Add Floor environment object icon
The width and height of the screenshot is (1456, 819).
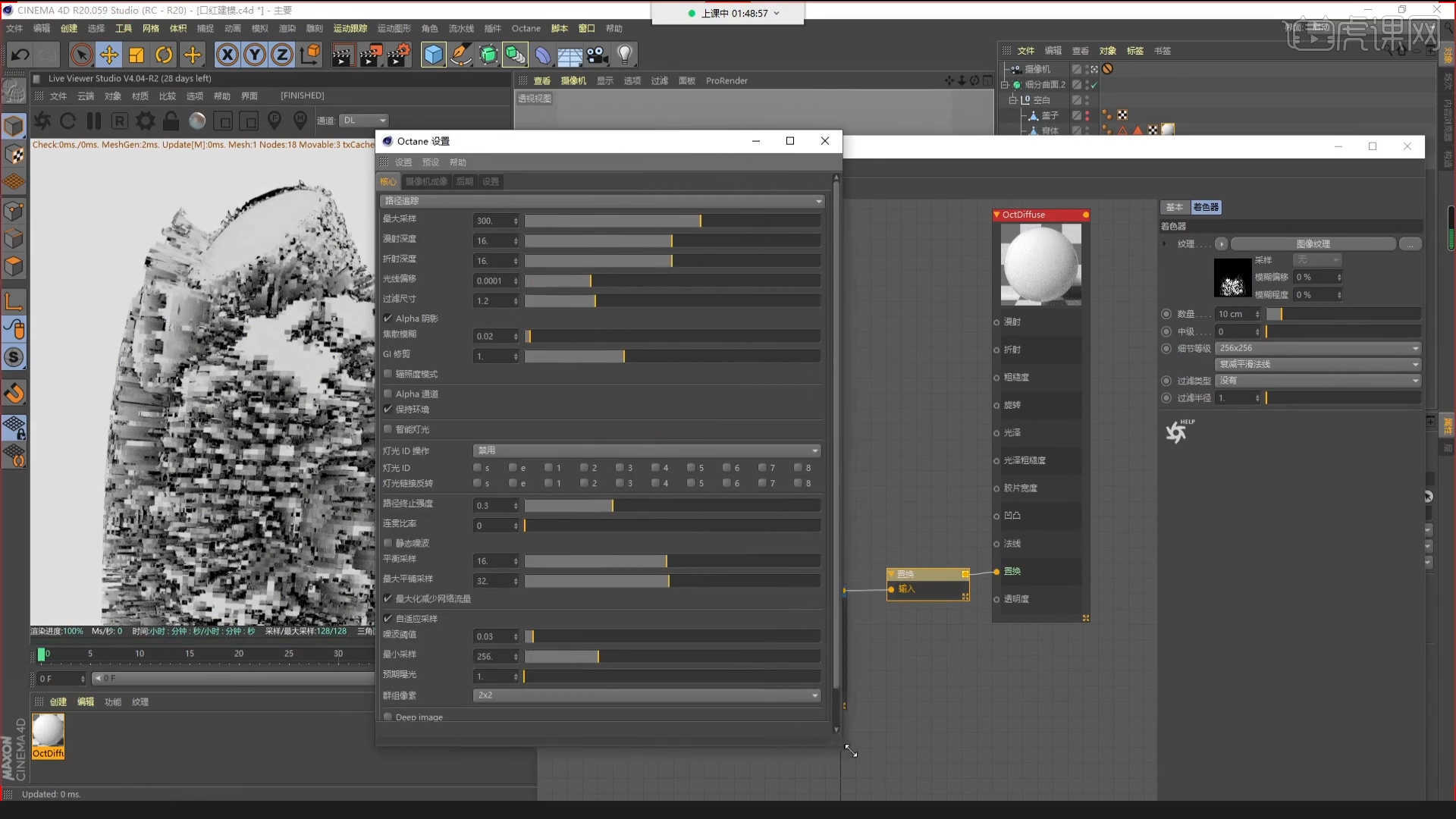(x=570, y=55)
